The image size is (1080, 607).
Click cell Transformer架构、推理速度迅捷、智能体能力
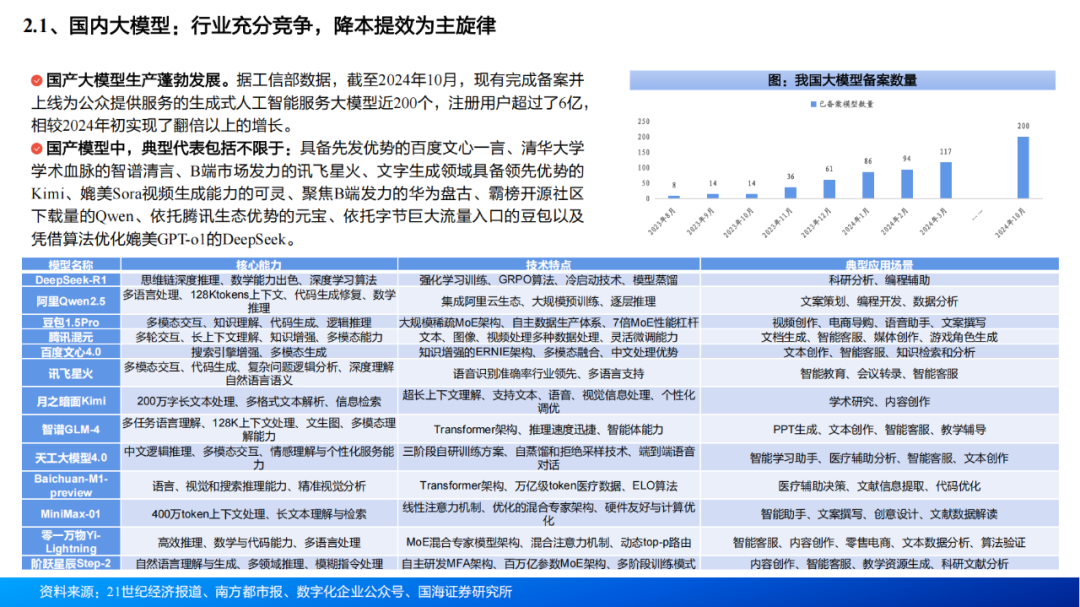[x=548, y=429]
